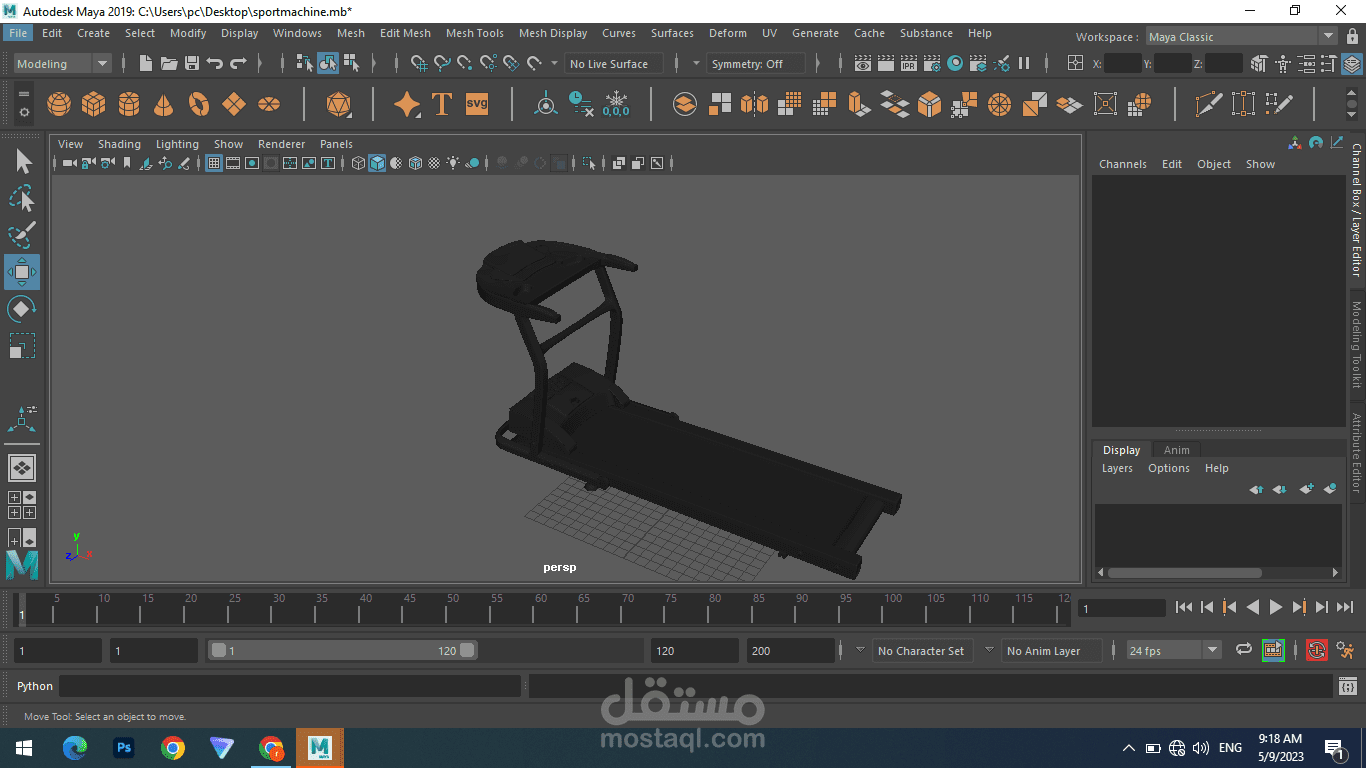The width and height of the screenshot is (1366, 768).
Task: Click the Polygon Plane shelf icon
Action: point(234,104)
